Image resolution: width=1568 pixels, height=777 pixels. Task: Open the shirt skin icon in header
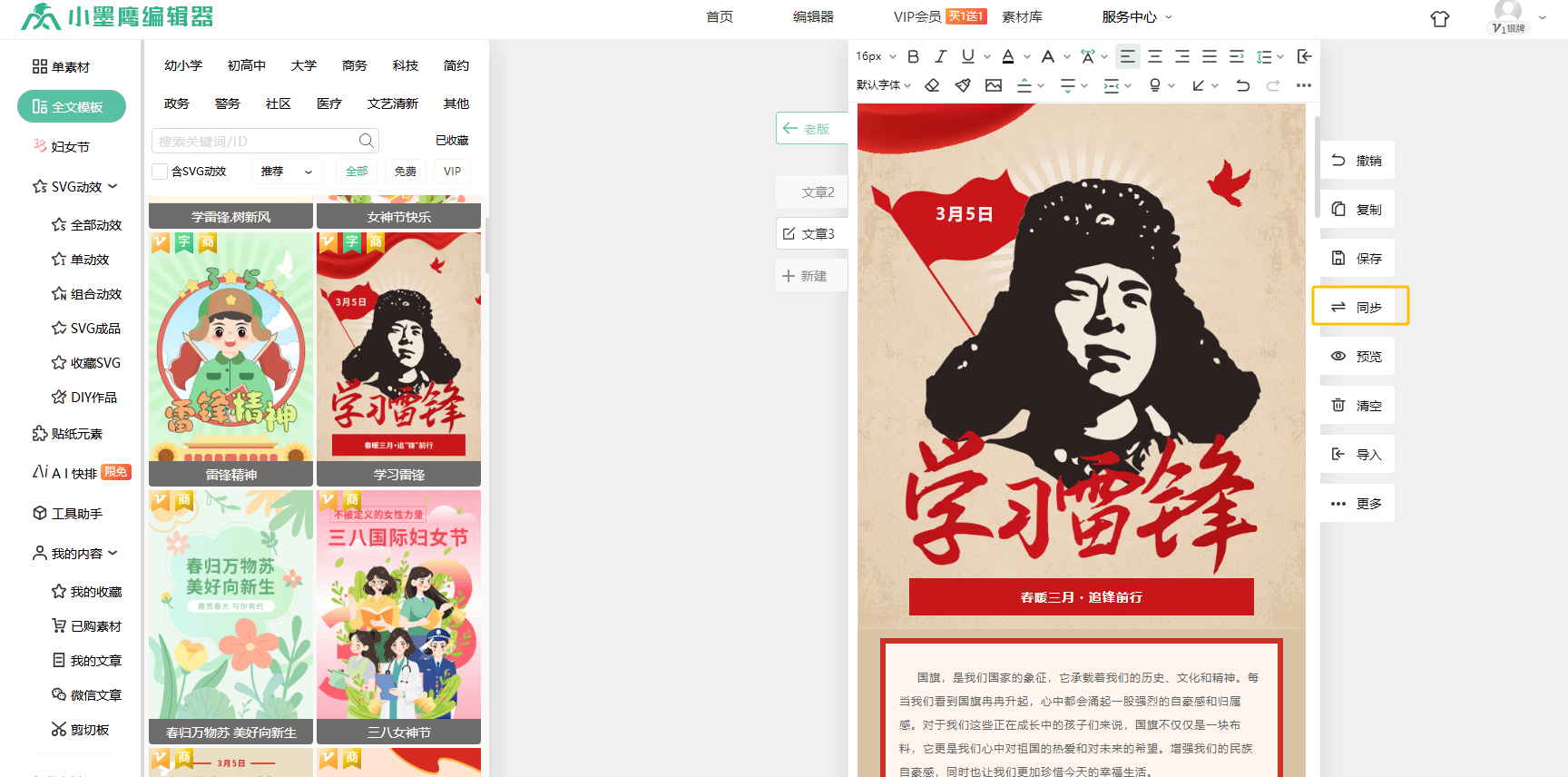click(1439, 19)
